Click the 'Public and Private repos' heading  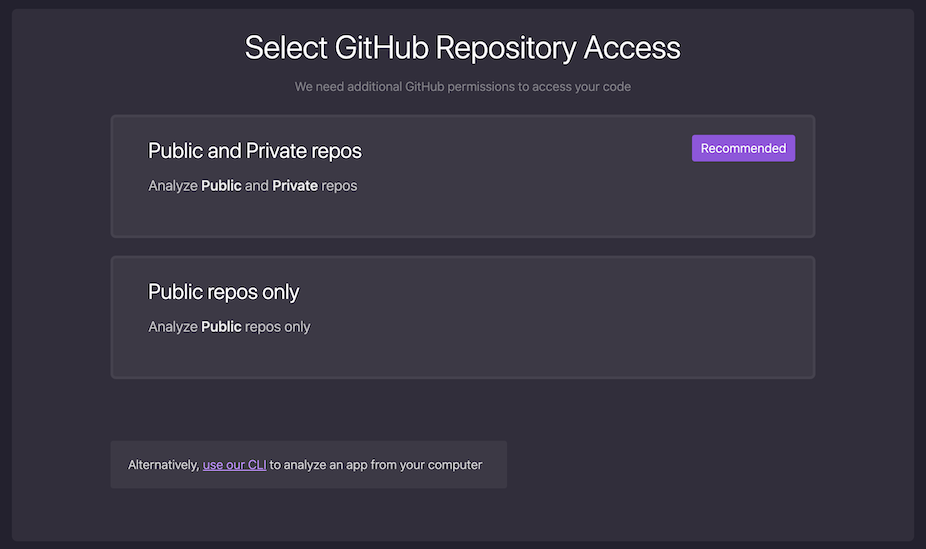click(x=255, y=151)
